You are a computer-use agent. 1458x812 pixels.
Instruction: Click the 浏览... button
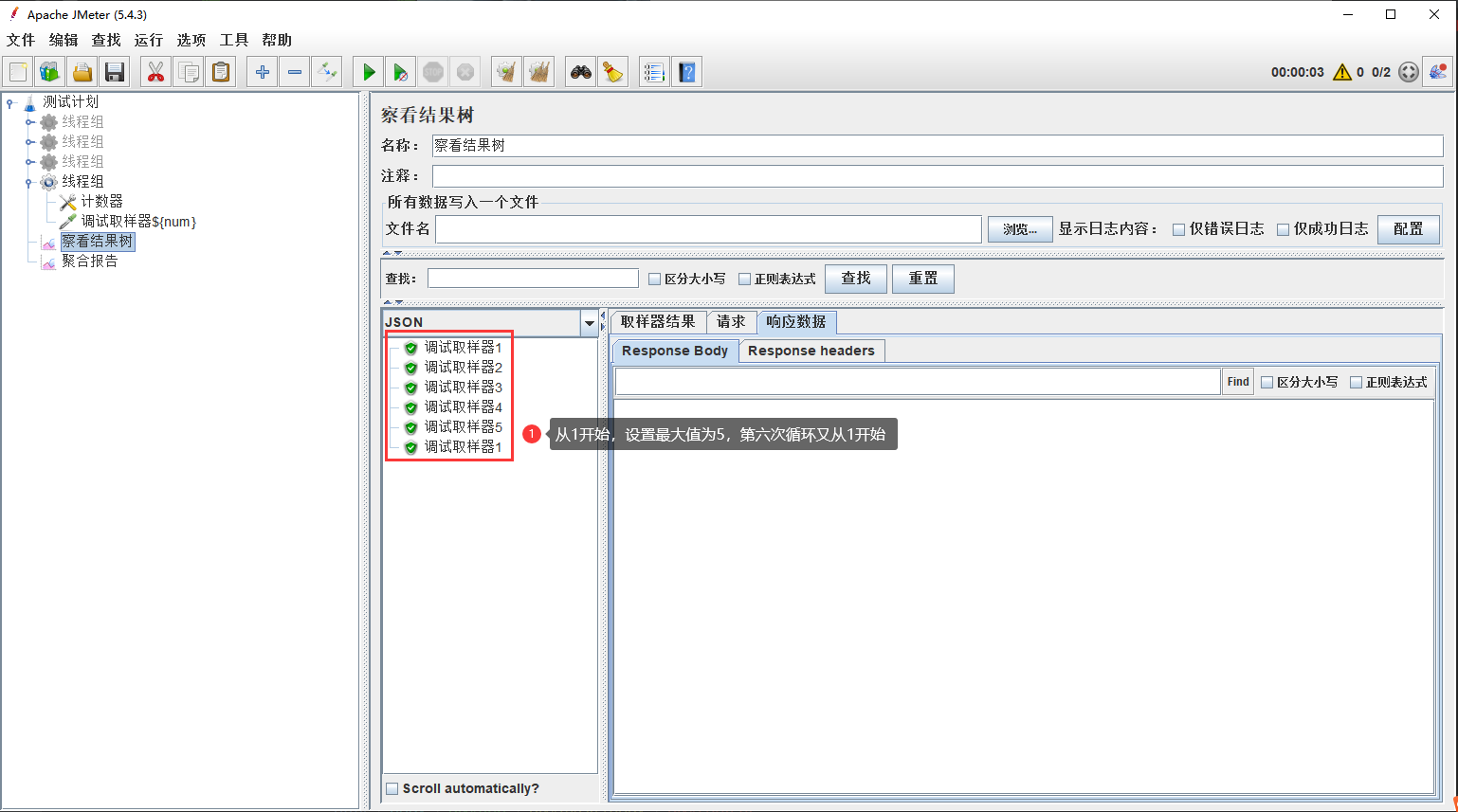(1019, 229)
